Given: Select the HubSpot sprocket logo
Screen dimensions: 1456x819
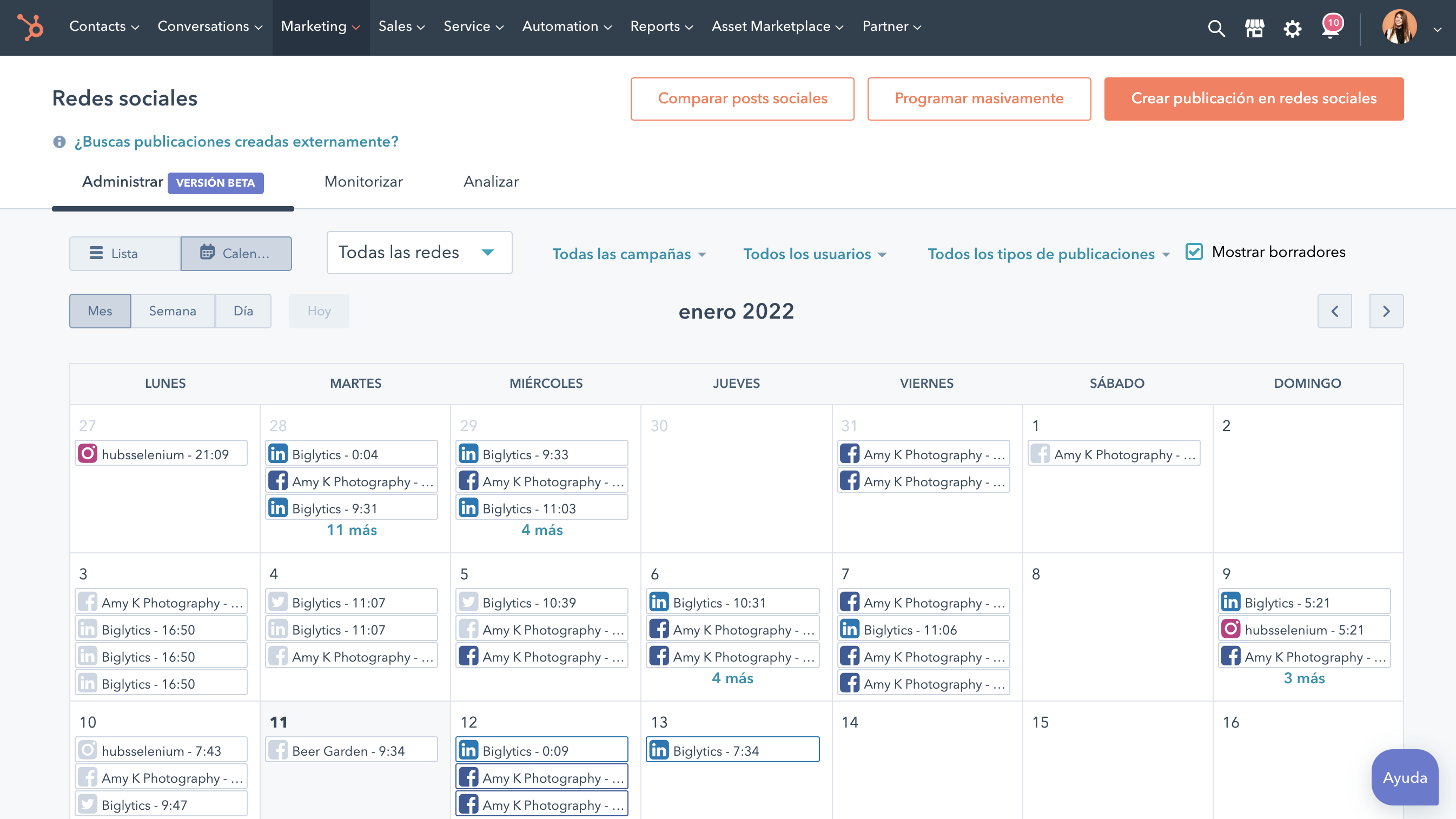Looking at the screenshot, I should point(31,28).
